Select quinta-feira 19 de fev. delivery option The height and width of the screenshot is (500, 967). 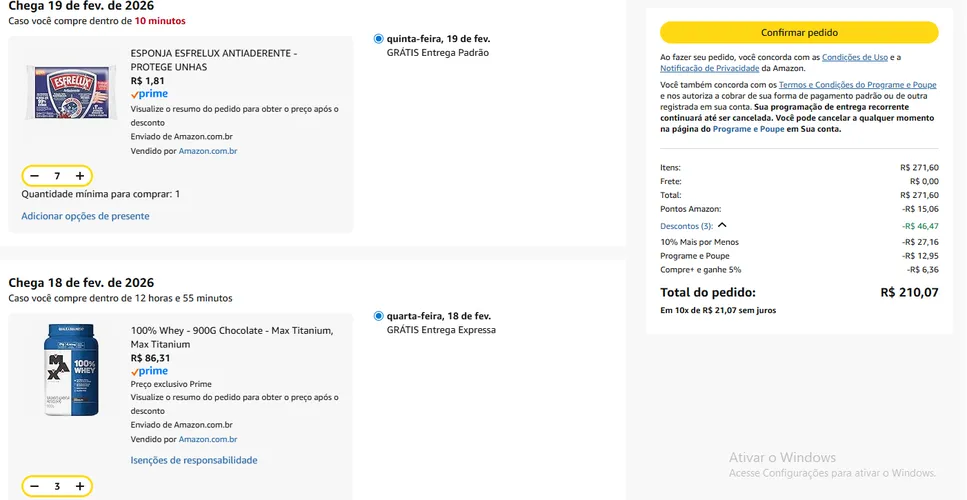[378, 39]
